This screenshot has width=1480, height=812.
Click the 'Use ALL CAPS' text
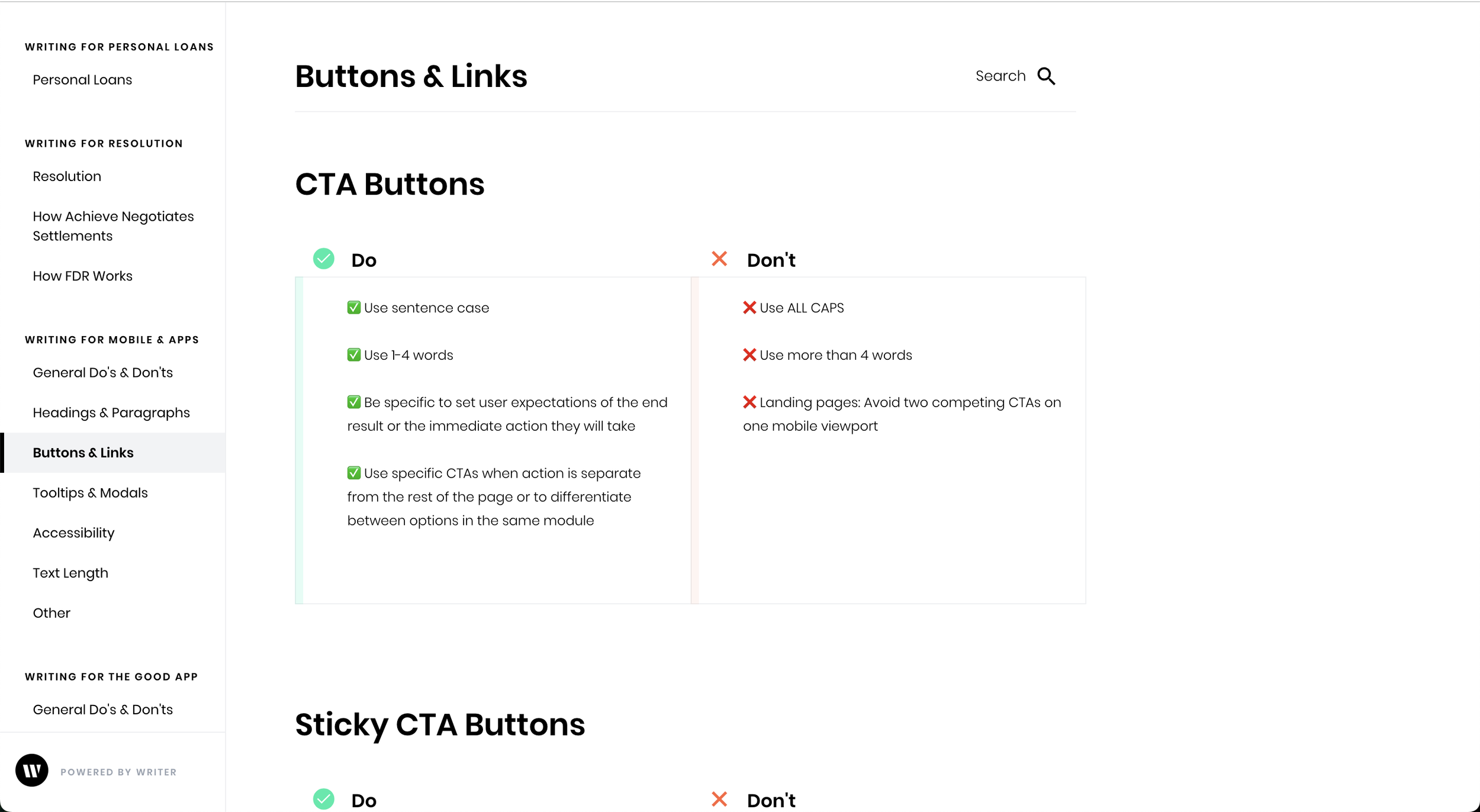click(802, 308)
